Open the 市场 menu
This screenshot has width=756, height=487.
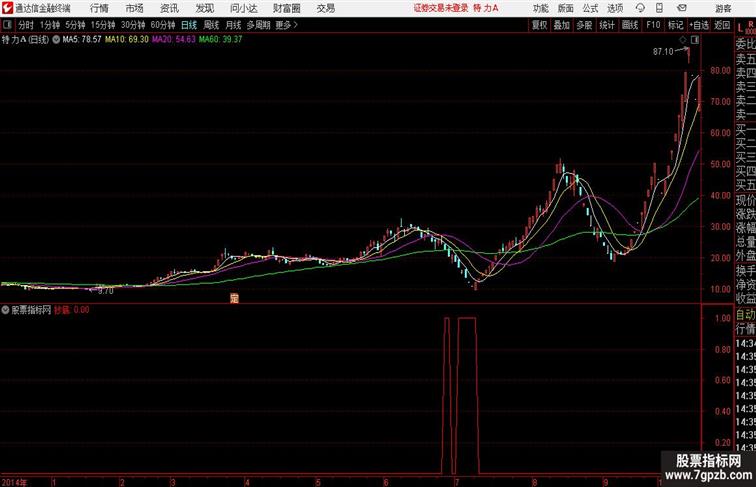pos(135,8)
